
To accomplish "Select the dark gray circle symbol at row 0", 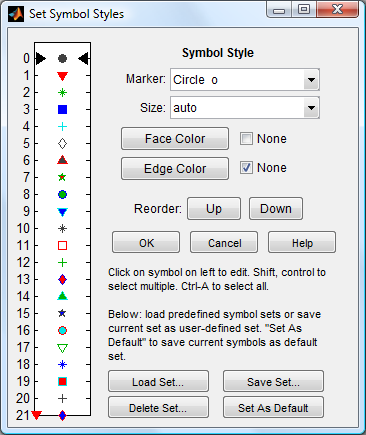I will [x=62, y=59].
